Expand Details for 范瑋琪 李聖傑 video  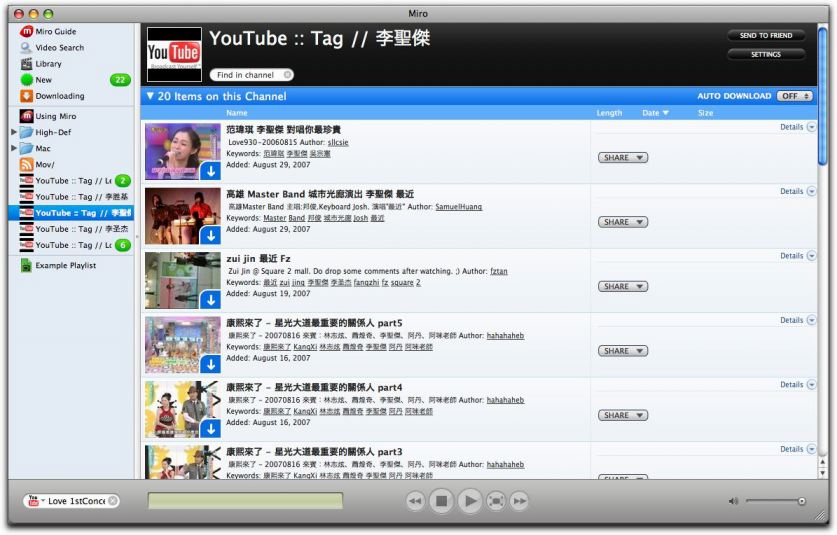coord(797,127)
